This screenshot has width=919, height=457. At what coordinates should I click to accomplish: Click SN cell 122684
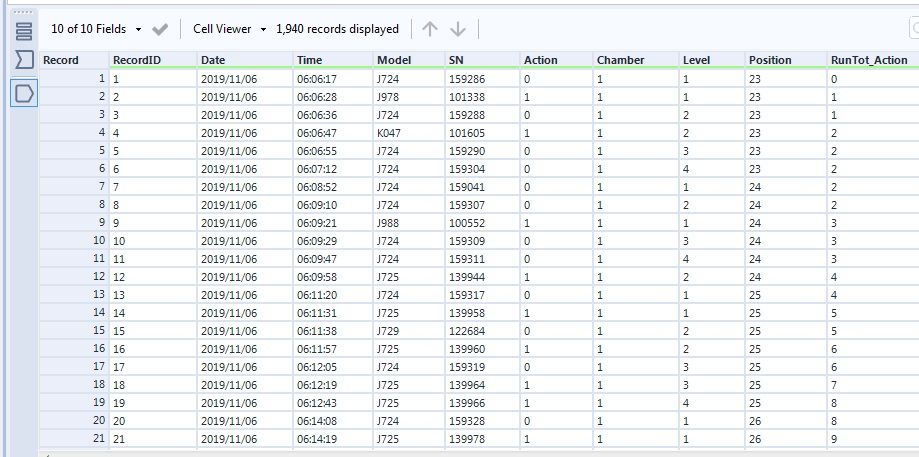click(x=482, y=331)
